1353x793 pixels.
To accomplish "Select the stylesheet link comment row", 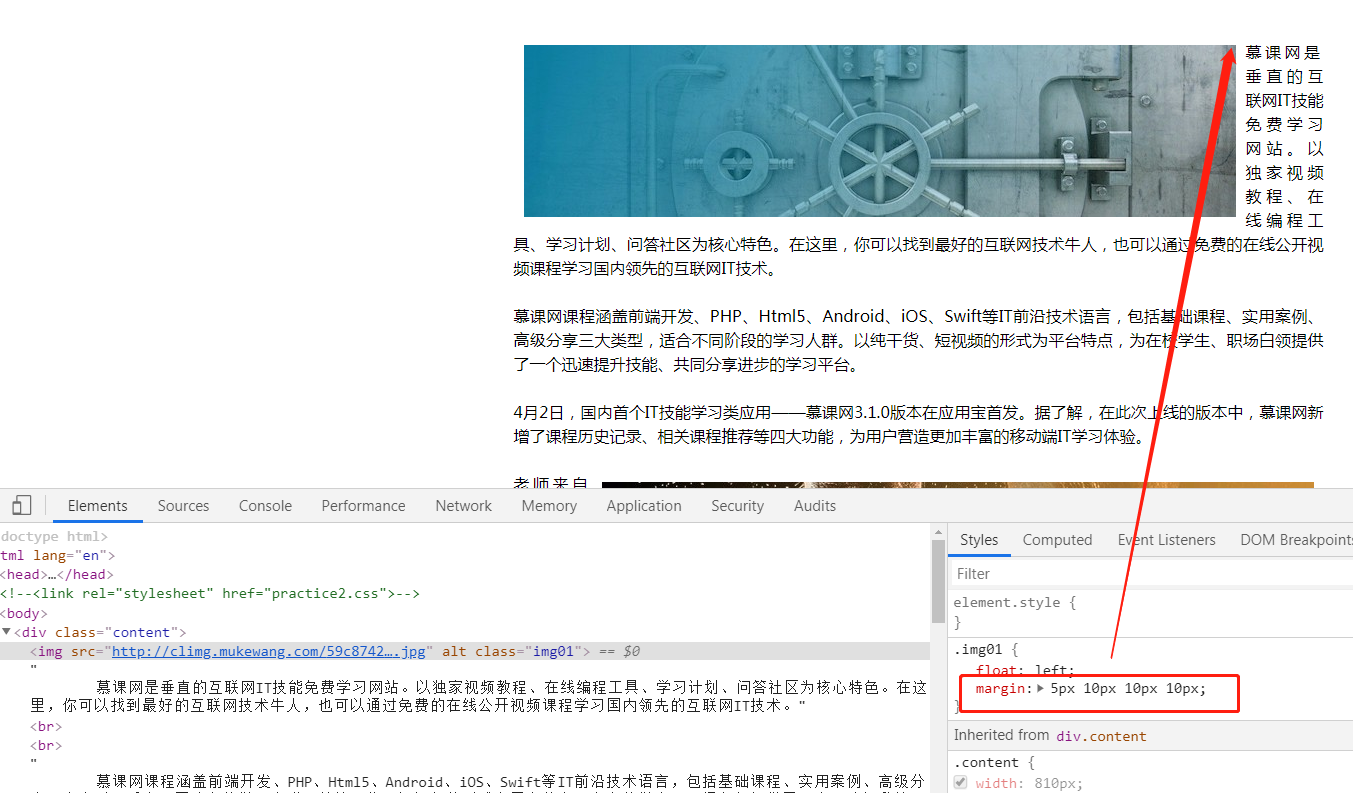I will (x=465, y=594).
